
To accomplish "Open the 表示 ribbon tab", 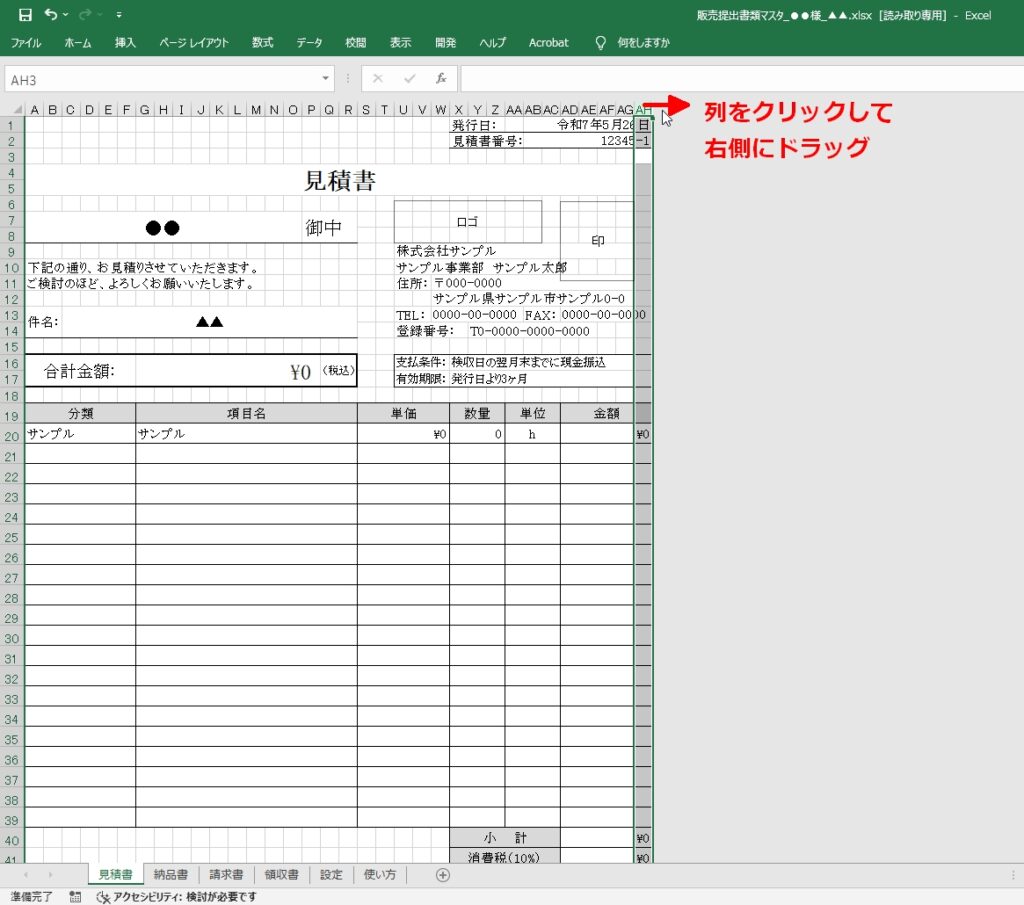I will tap(400, 42).
